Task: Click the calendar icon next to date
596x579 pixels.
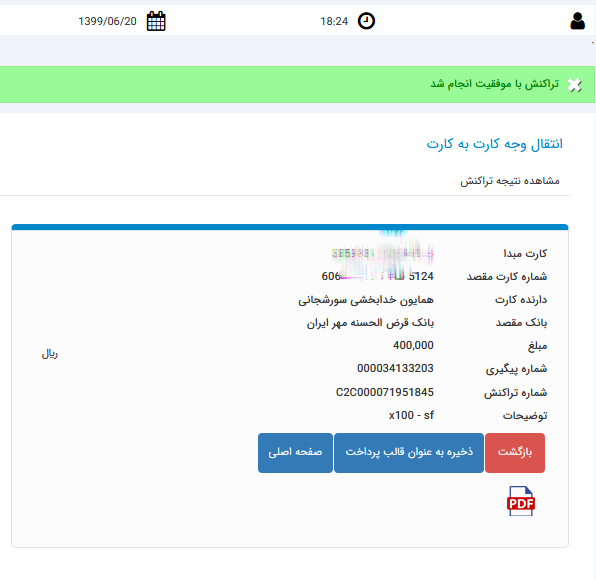Action: [x=156, y=21]
